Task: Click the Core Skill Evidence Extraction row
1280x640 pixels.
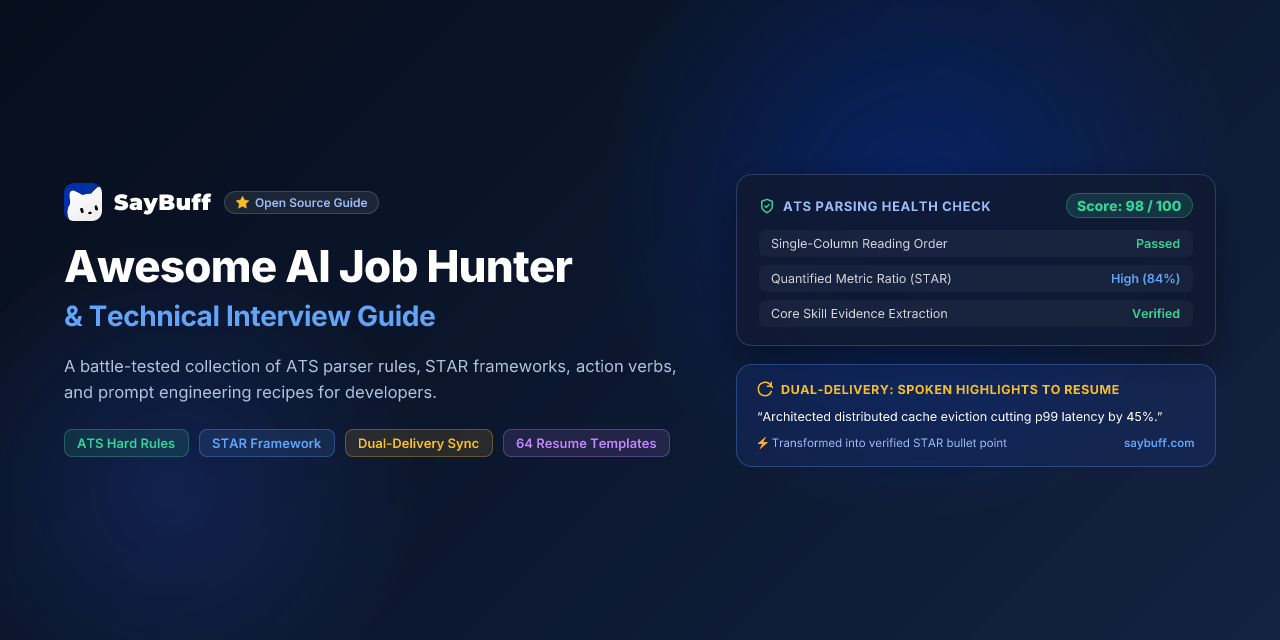Action: (975, 314)
